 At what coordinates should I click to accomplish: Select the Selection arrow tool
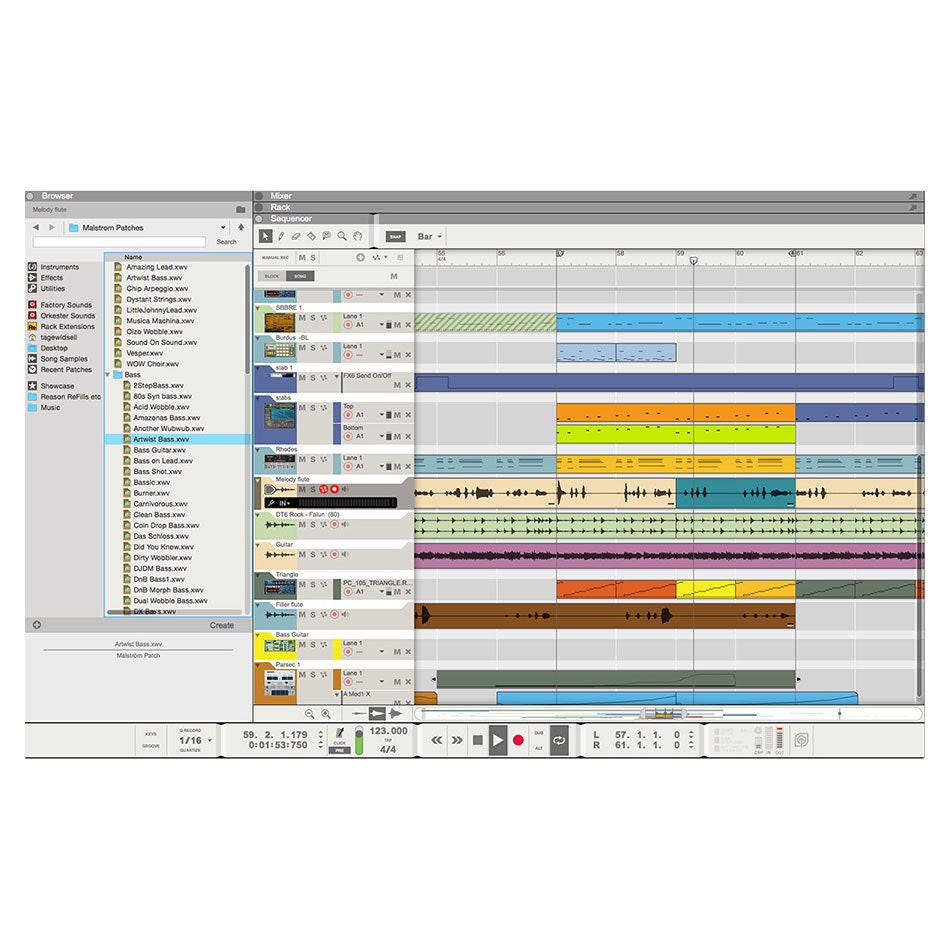(x=265, y=236)
